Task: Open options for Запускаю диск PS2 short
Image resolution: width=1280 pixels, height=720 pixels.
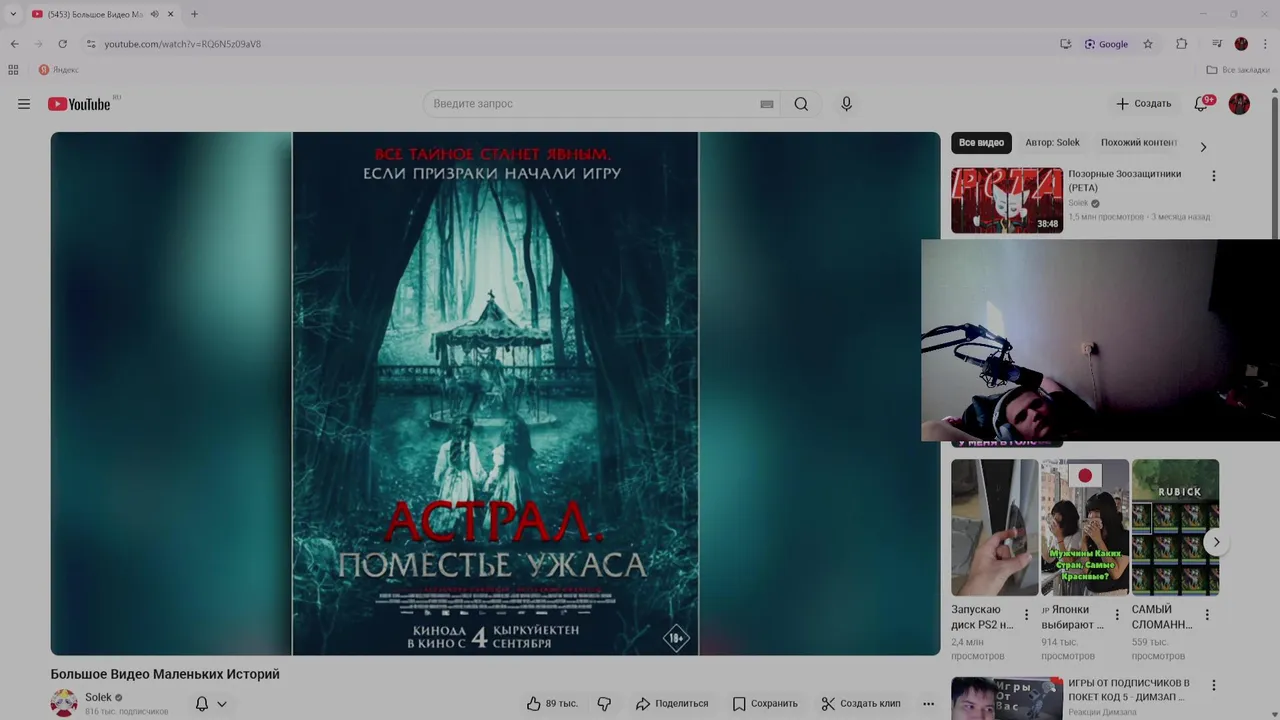Action: point(1027,614)
